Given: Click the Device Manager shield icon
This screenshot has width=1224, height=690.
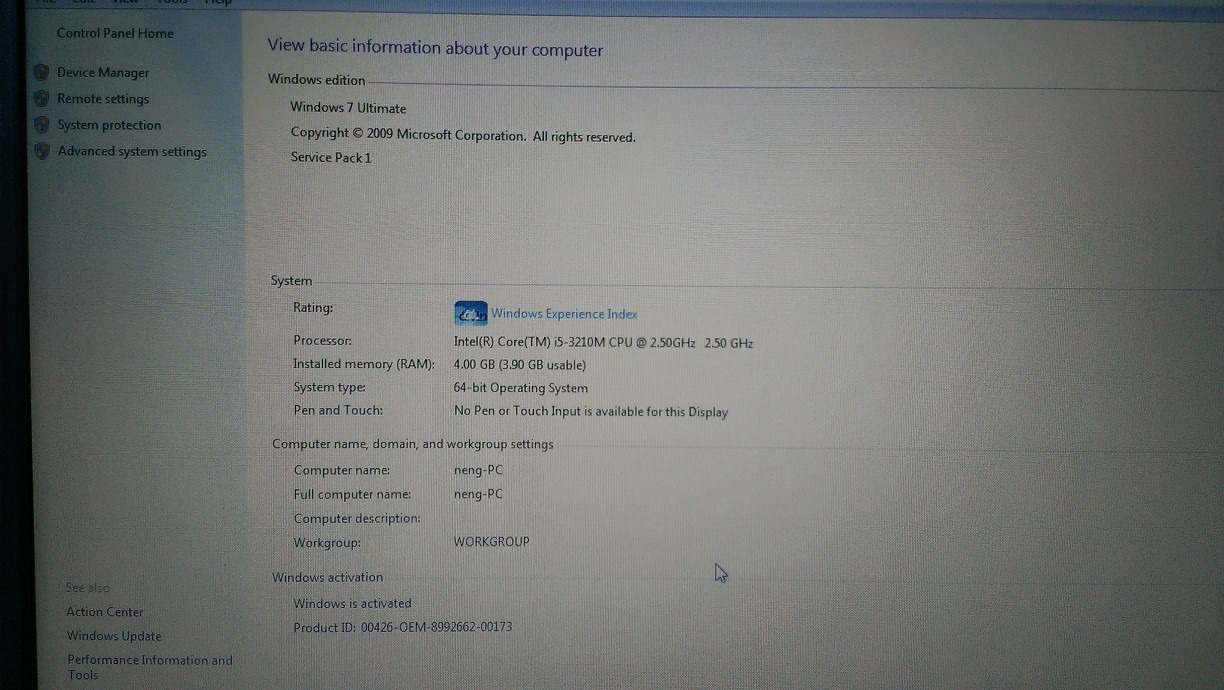Looking at the screenshot, I should click(x=41, y=72).
